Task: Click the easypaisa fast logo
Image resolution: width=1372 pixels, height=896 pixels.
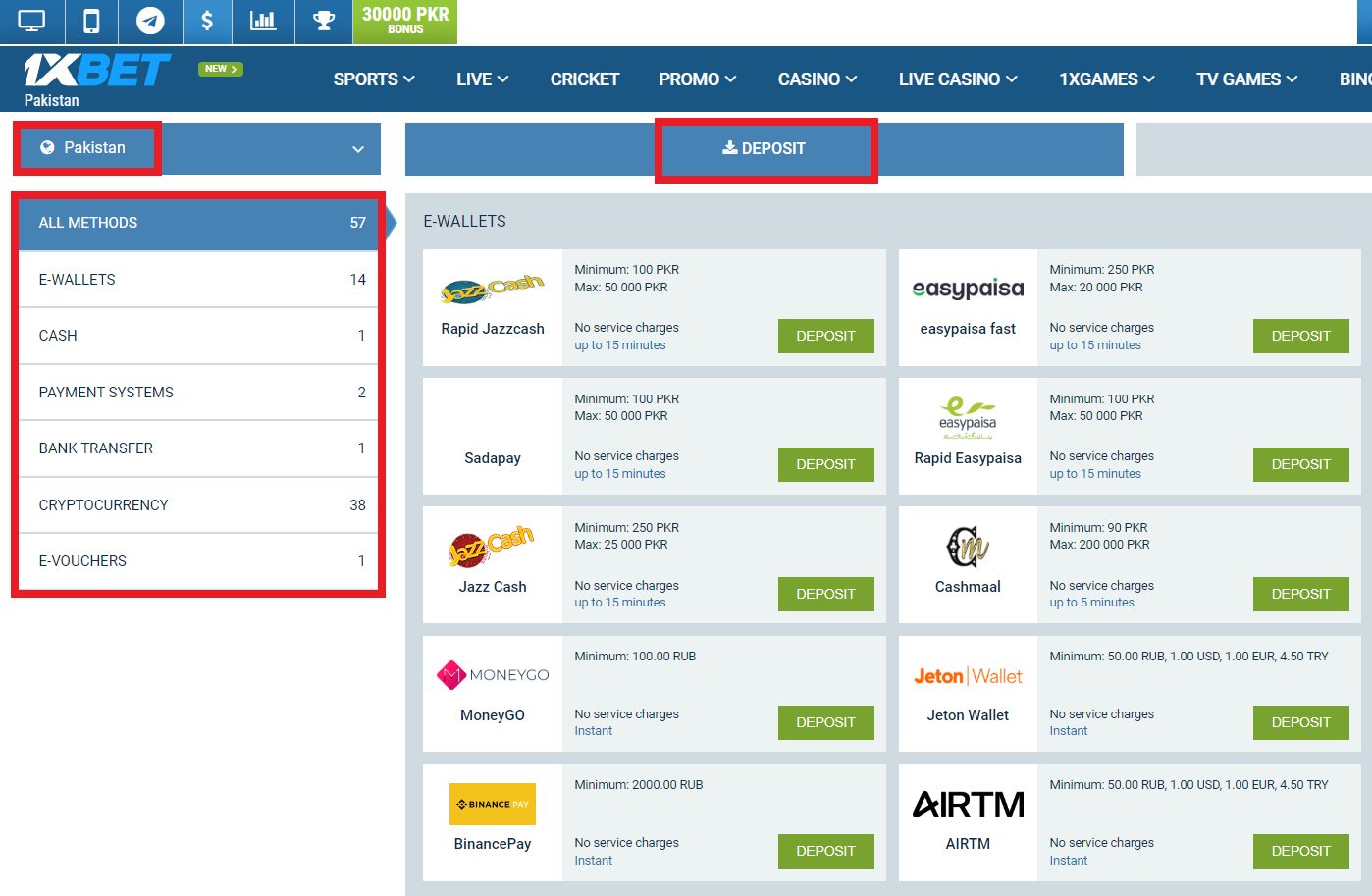Action: [x=968, y=289]
